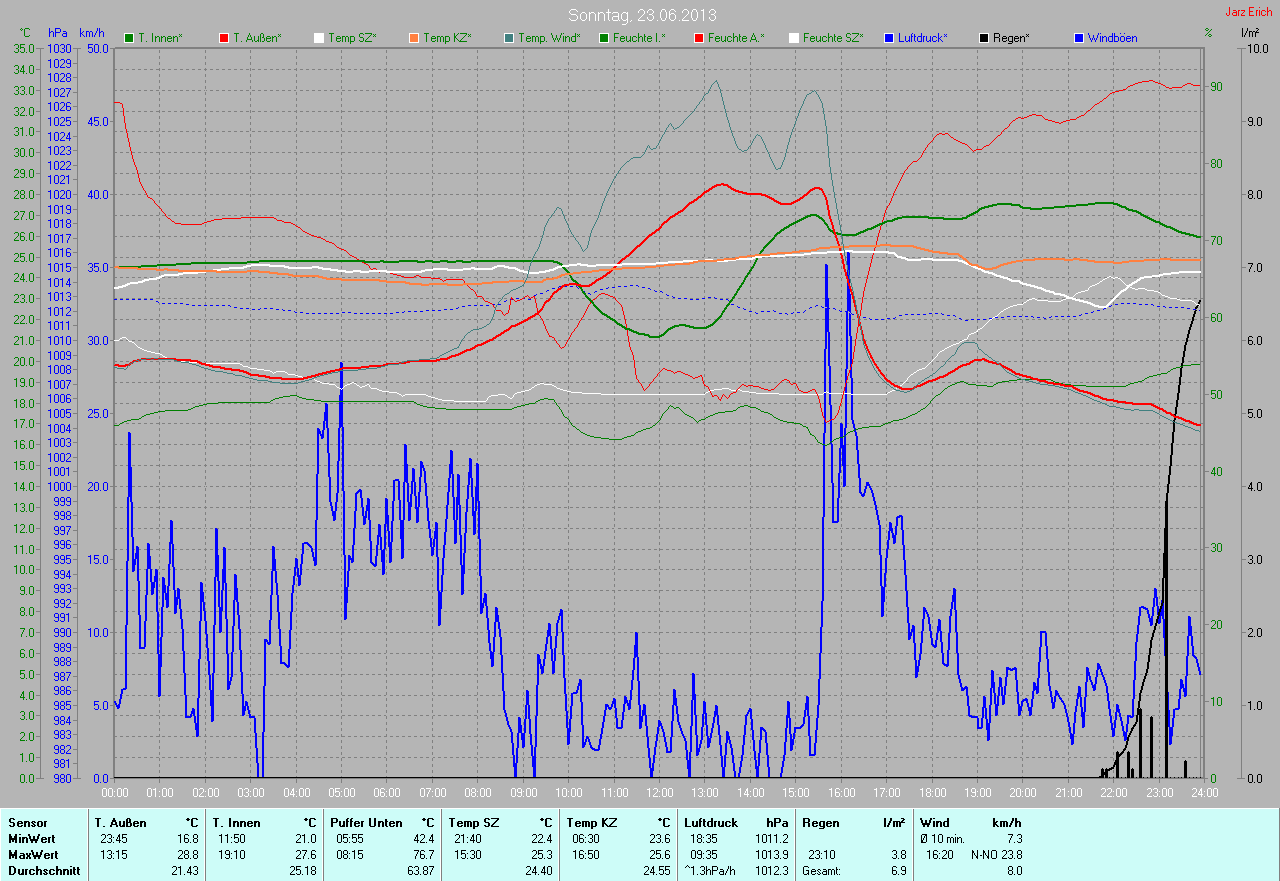Click the 06:00 time axis label
This screenshot has height=881, width=1280.
point(387,792)
